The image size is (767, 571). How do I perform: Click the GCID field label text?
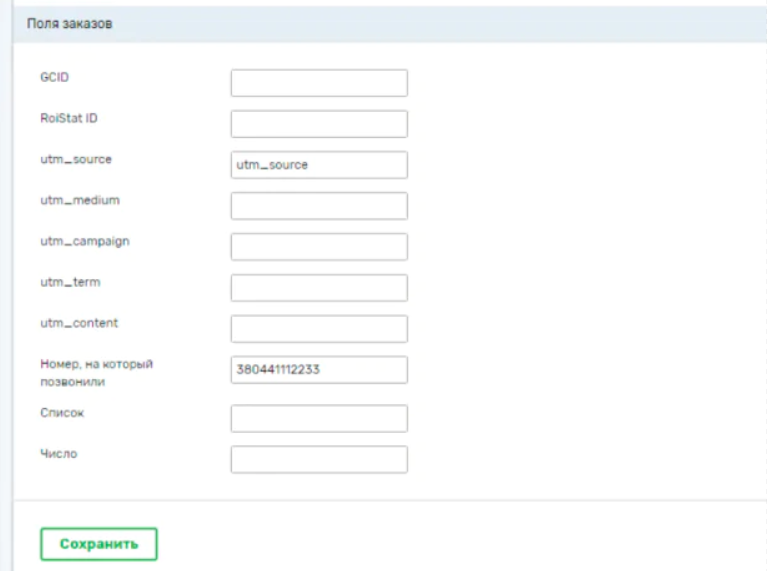(x=54, y=77)
